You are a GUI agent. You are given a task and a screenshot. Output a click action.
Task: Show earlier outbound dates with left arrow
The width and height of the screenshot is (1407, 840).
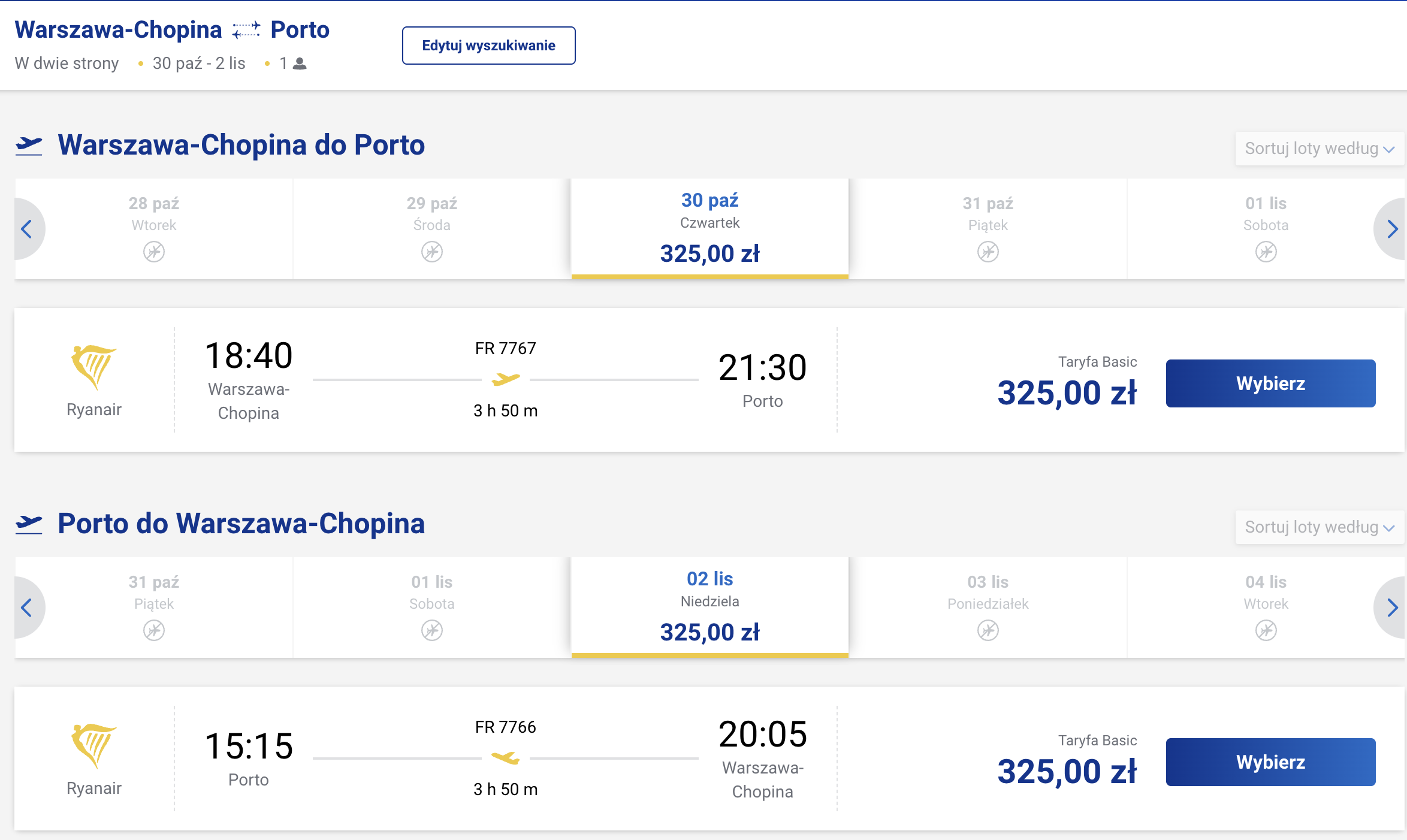[28, 229]
